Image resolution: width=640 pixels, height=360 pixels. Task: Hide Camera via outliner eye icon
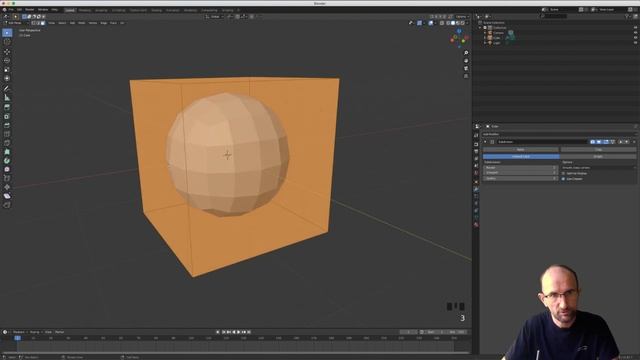click(635, 33)
